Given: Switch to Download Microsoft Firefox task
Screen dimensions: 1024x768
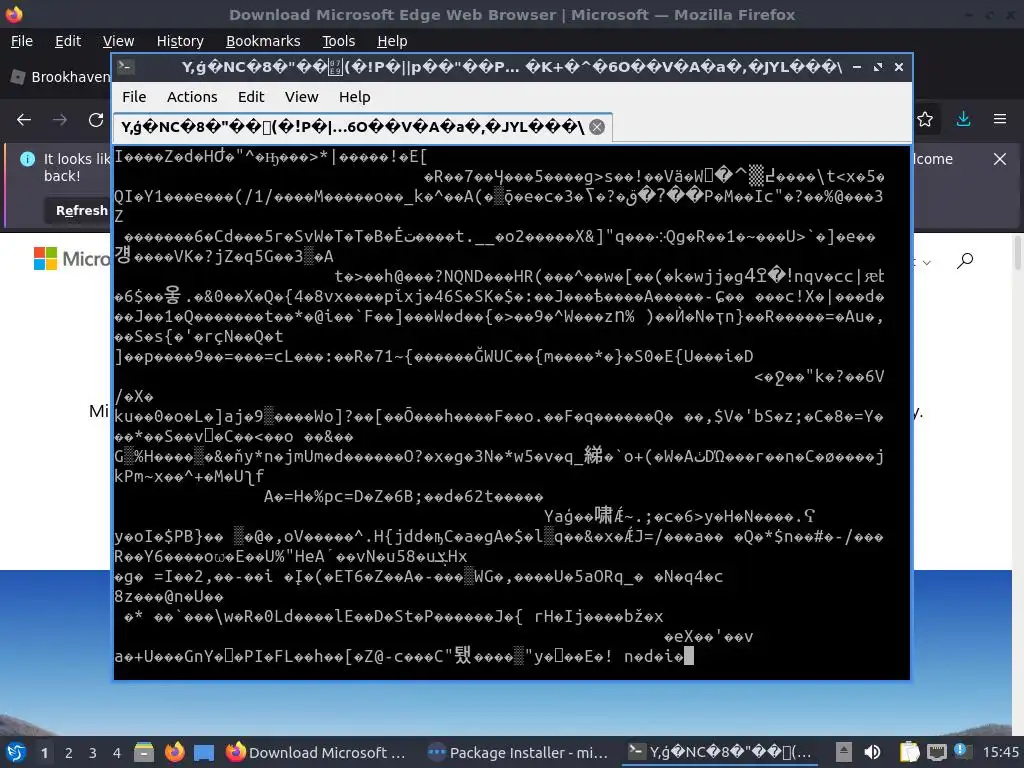Looking at the screenshot, I should tap(317, 752).
